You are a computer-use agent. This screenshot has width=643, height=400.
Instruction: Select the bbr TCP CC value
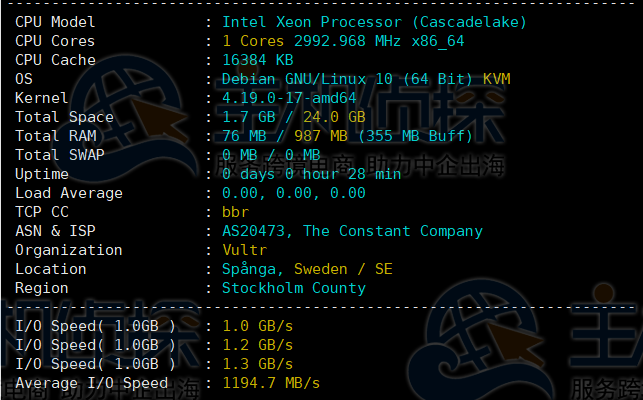pos(235,212)
